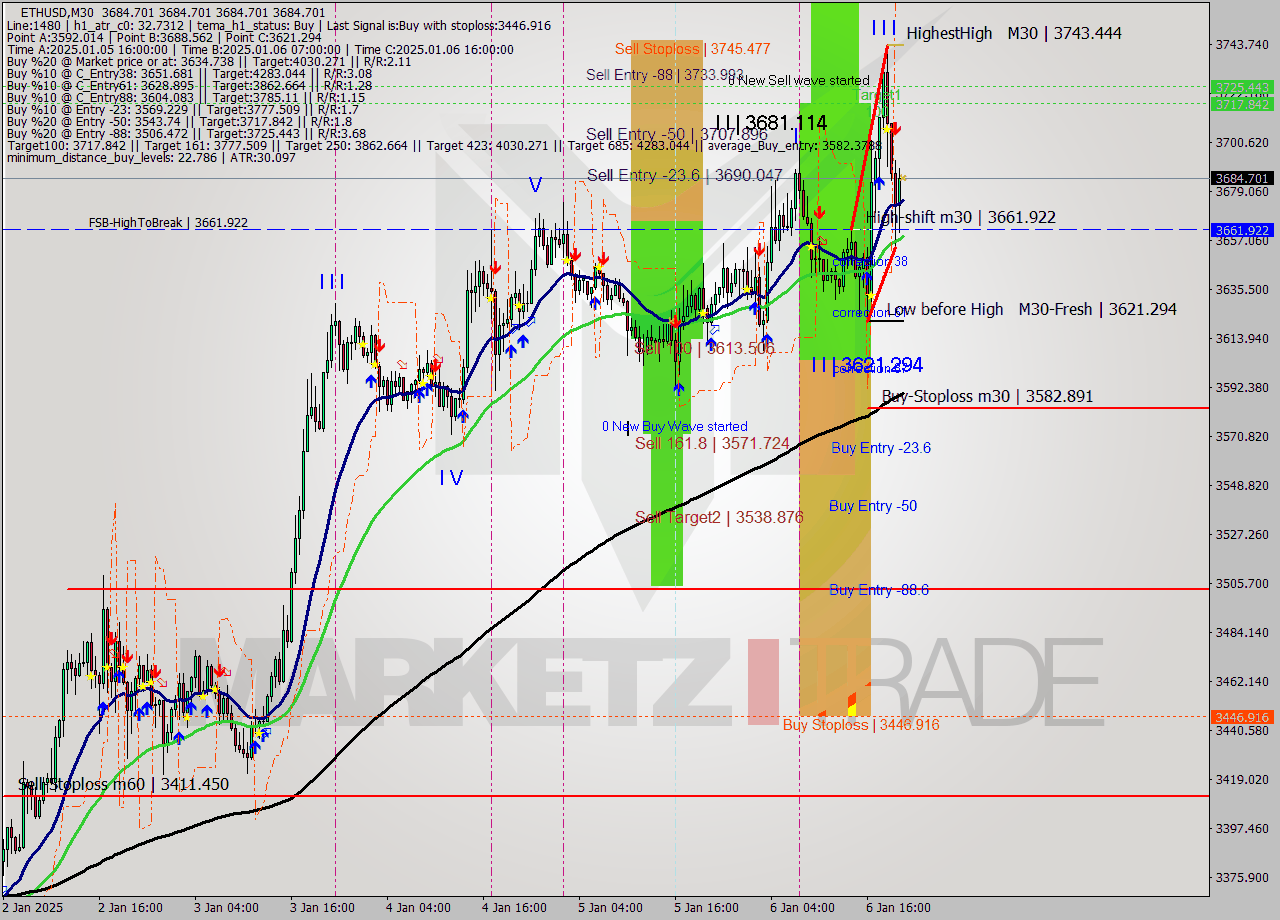
Task: Click the 'Sell Entry -88 | 3733.993' label
Action: click(x=665, y=74)
